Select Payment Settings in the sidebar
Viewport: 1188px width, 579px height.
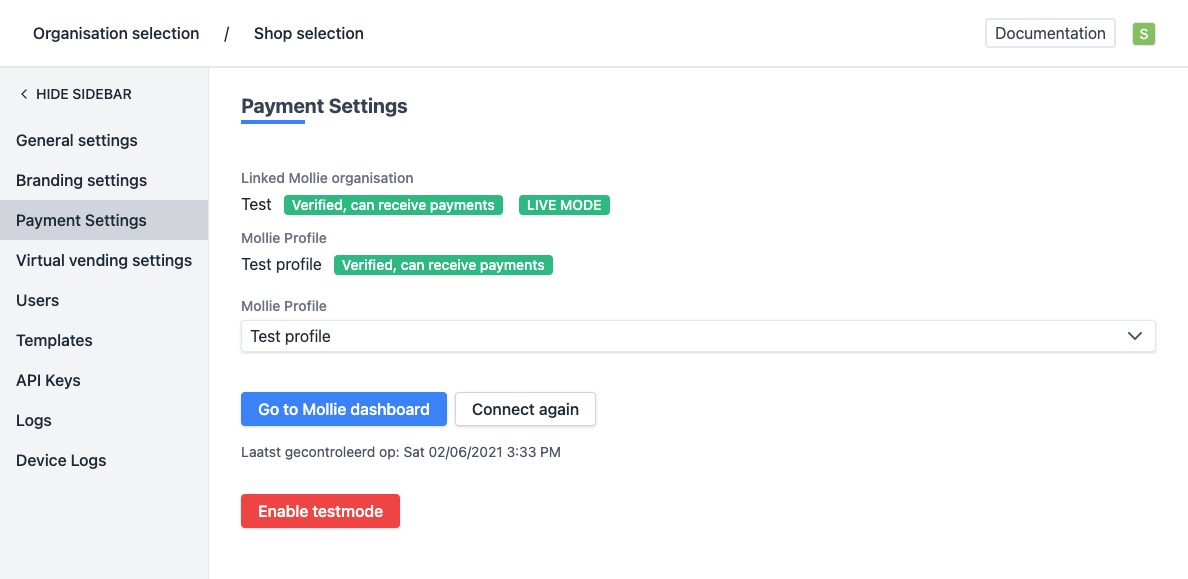81,220
